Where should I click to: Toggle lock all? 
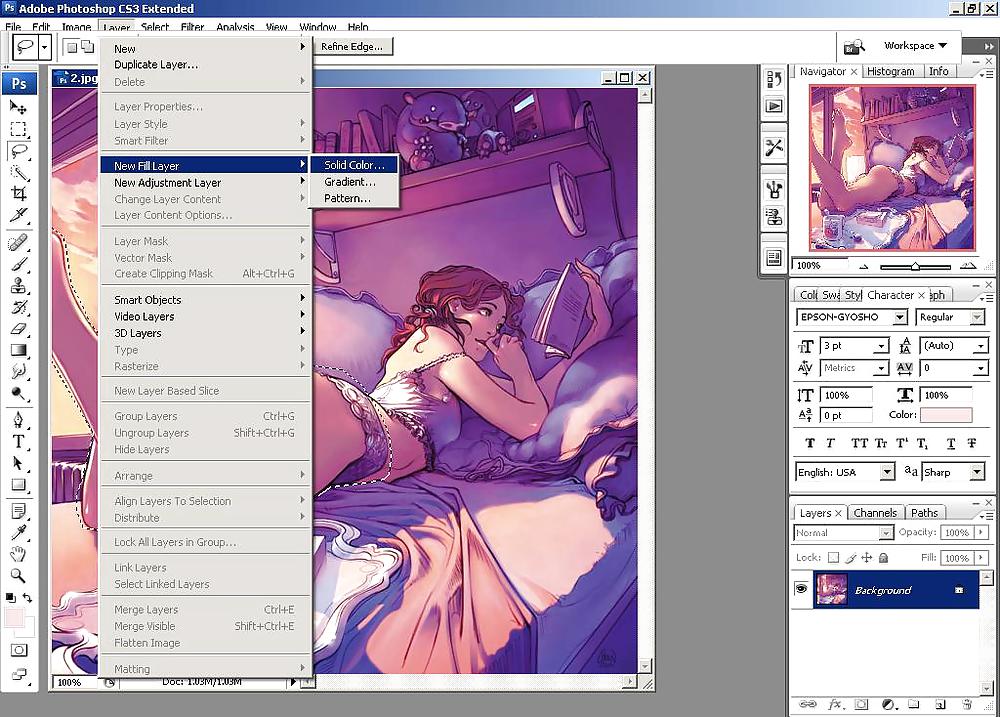883,558
